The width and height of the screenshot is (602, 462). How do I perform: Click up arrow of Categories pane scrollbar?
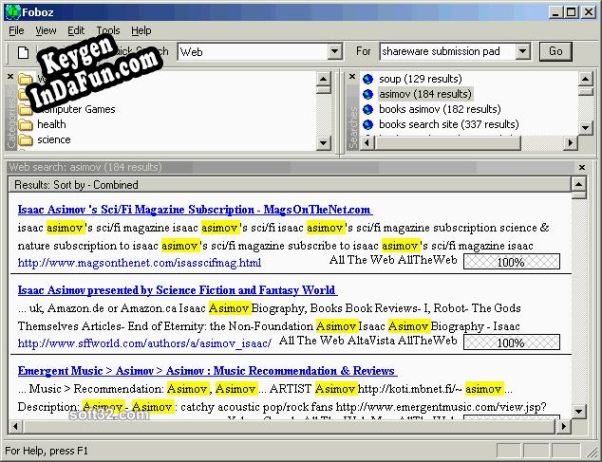323,79
